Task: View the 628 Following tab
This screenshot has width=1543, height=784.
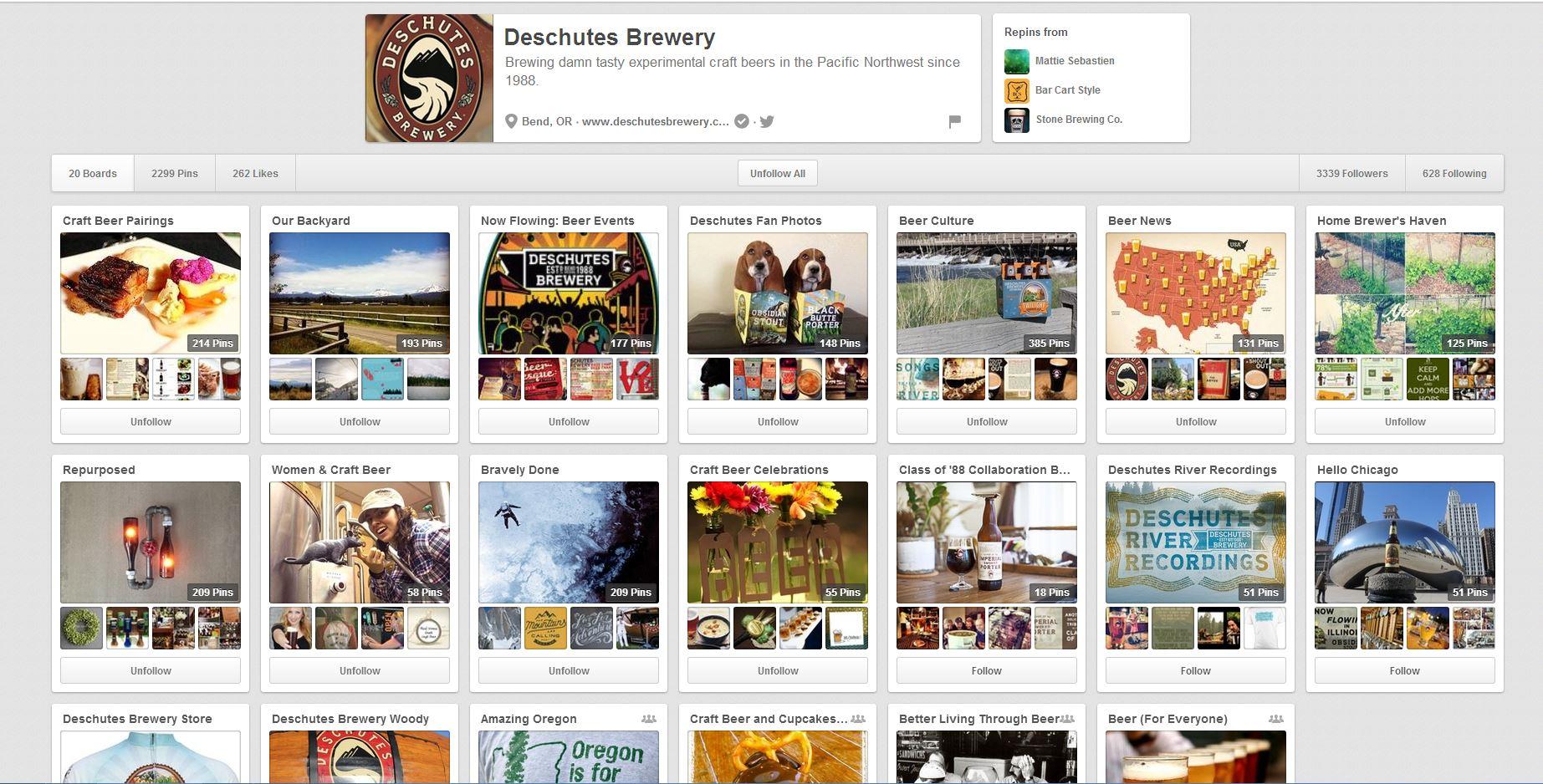Action: pos(1454,174)
